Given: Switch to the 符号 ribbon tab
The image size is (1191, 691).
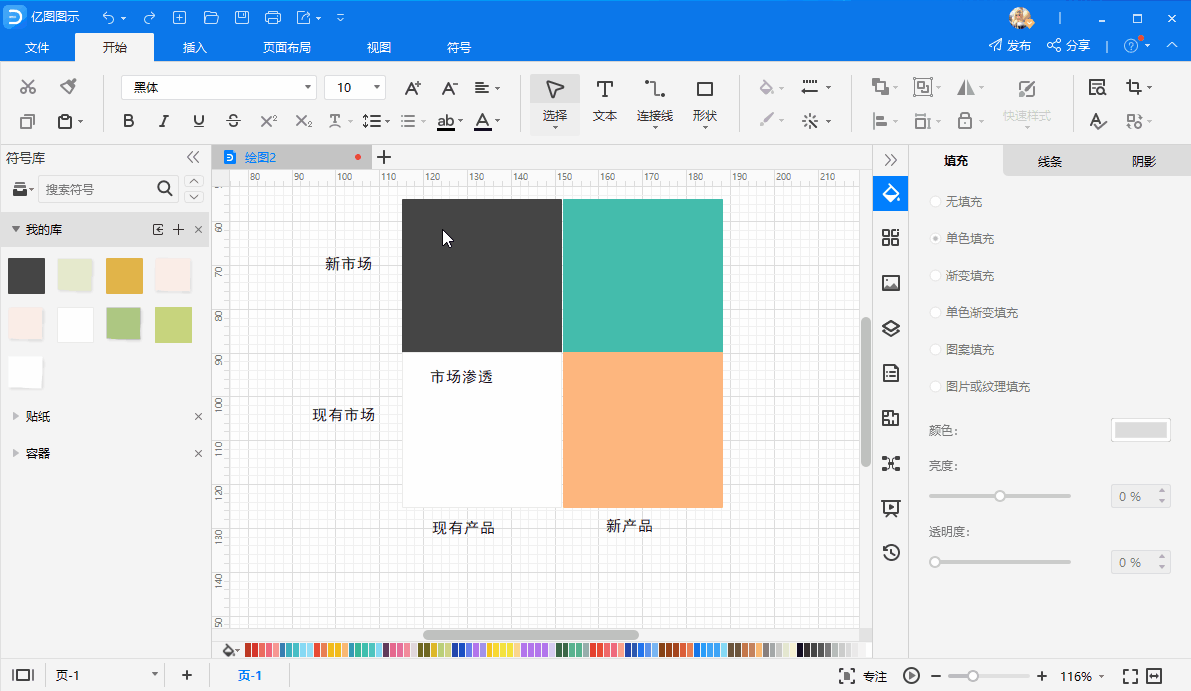Looking at the screenshot, I should coord(459,47).
